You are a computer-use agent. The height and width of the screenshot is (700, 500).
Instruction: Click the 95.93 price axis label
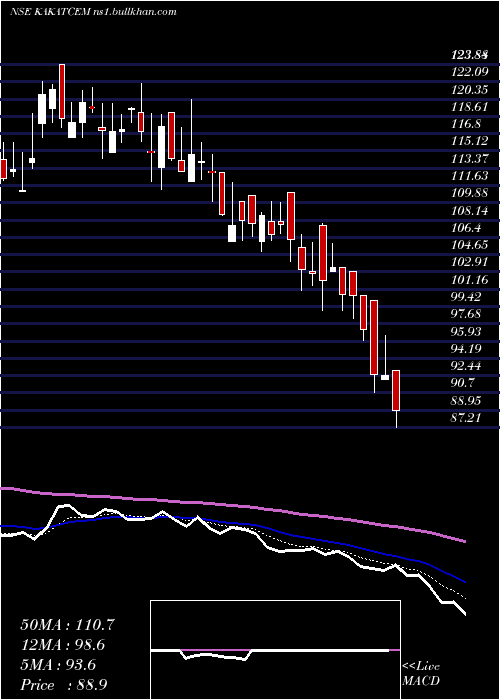click(x=467, y=332)
